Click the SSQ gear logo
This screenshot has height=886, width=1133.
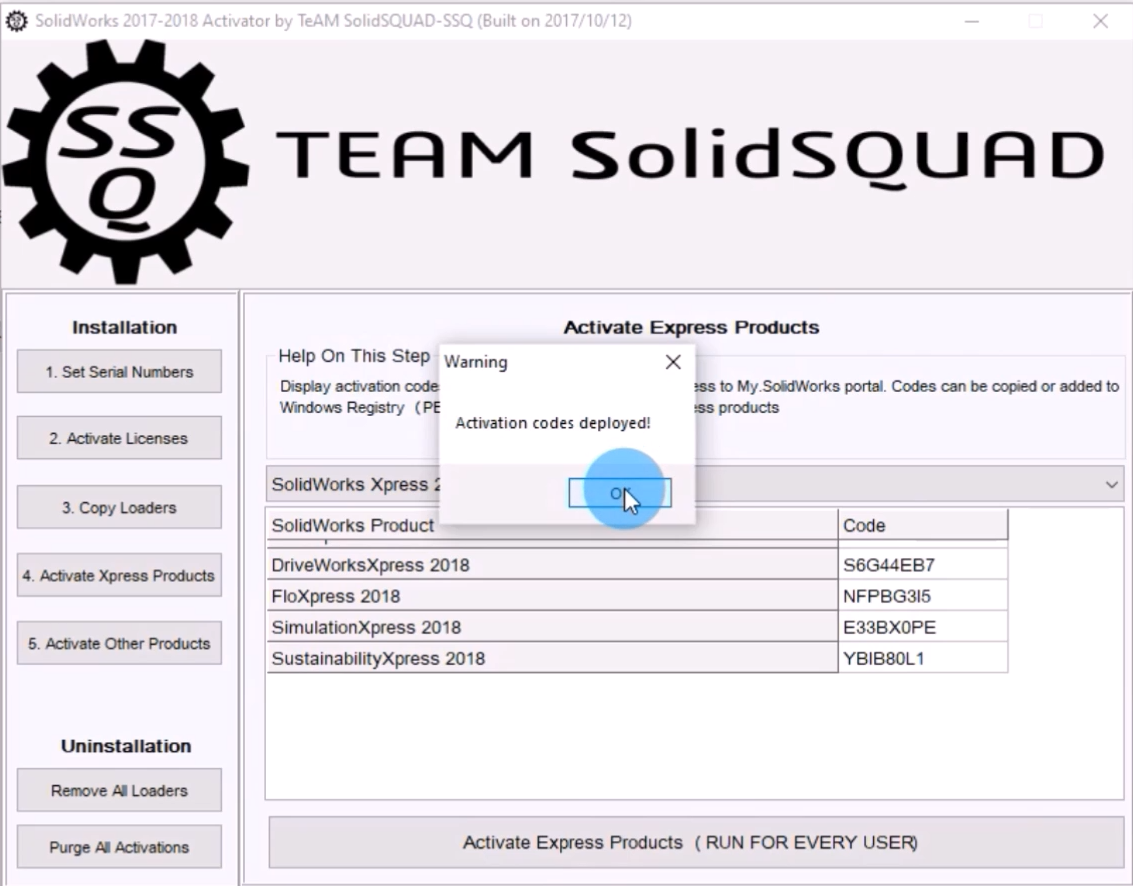[x=121, y=162]
